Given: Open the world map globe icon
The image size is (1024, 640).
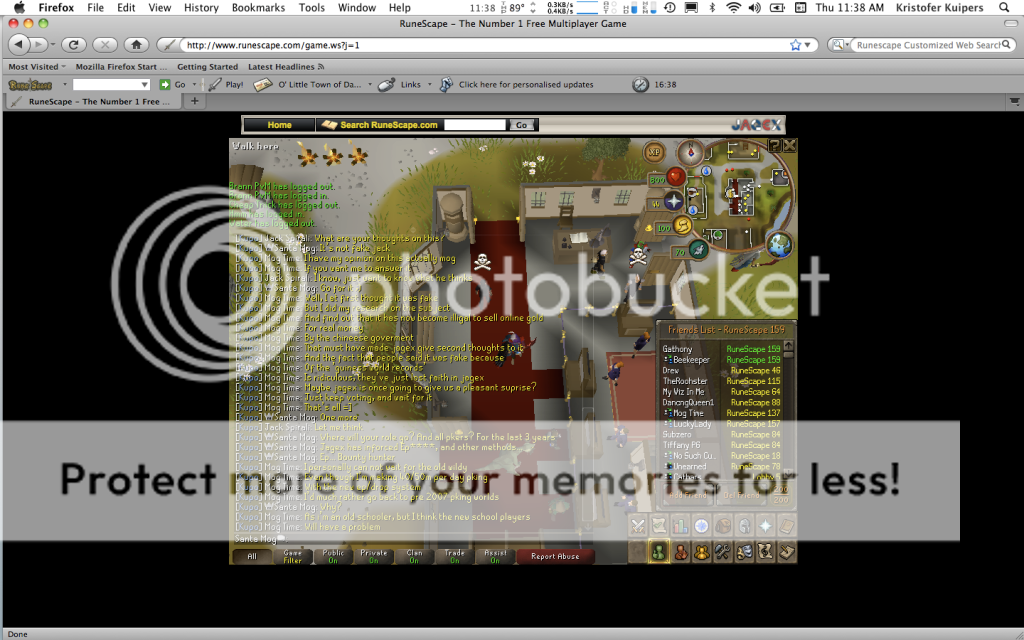Looking at the screenshot, I should (779, 243).
